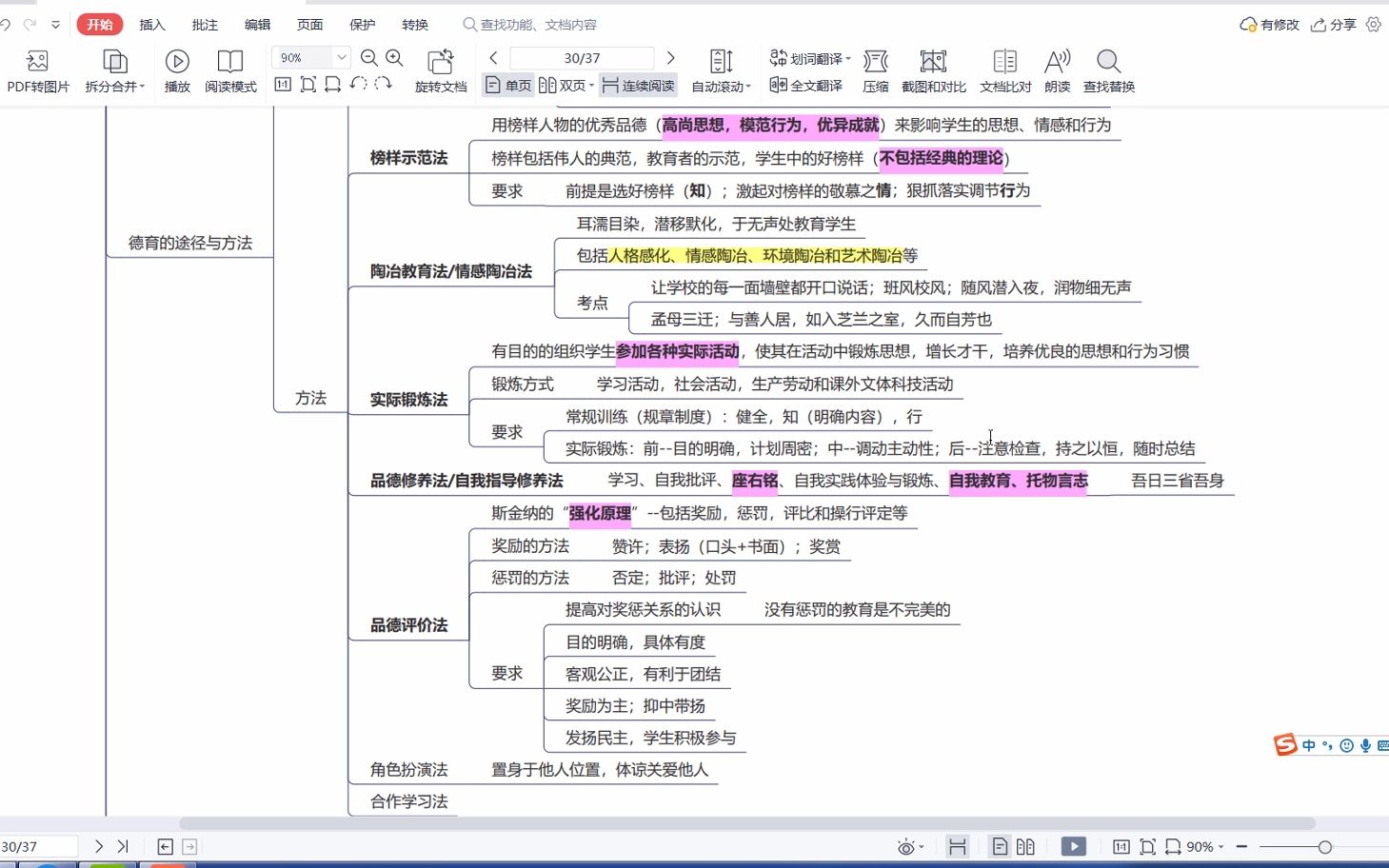Go to next page in status bar
1389x868 pixels.
click(99, 846)
